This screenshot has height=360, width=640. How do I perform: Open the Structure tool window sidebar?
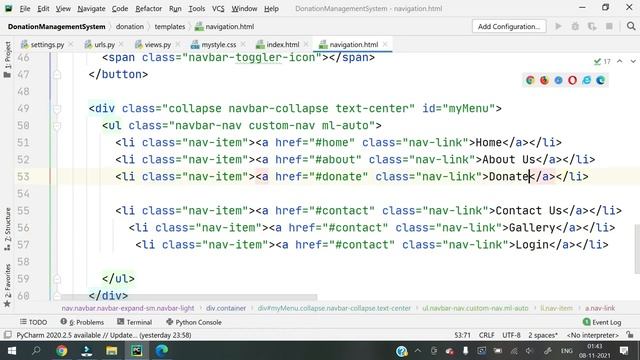[x=7, y=229]
